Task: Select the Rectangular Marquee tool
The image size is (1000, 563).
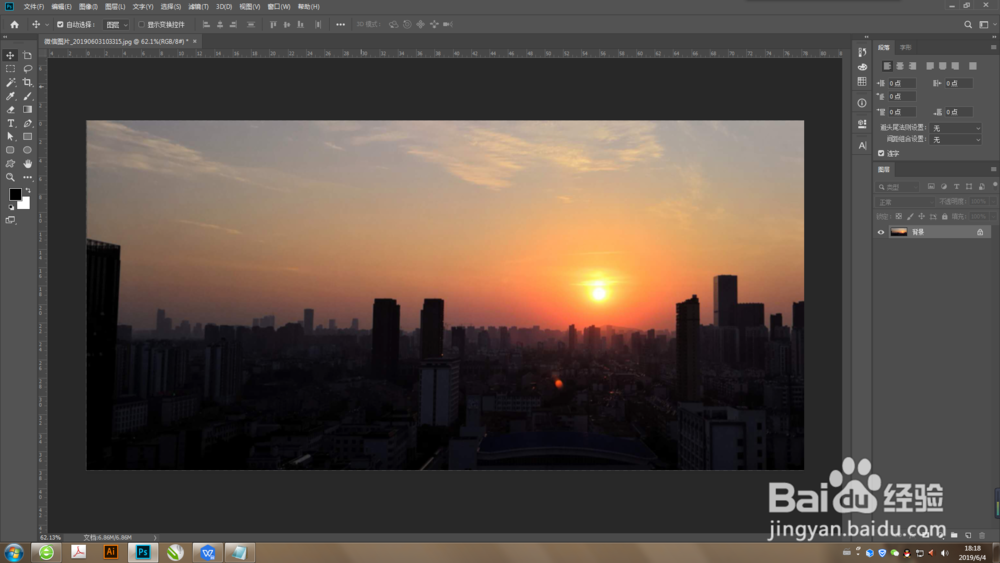Action: click(x=10, y=69)
